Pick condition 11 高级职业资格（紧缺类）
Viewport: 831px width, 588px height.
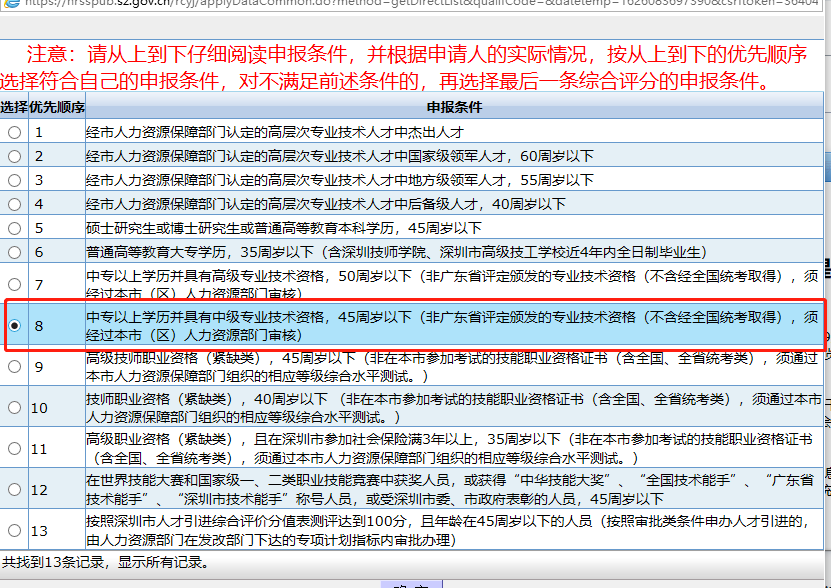coord(14,450)
